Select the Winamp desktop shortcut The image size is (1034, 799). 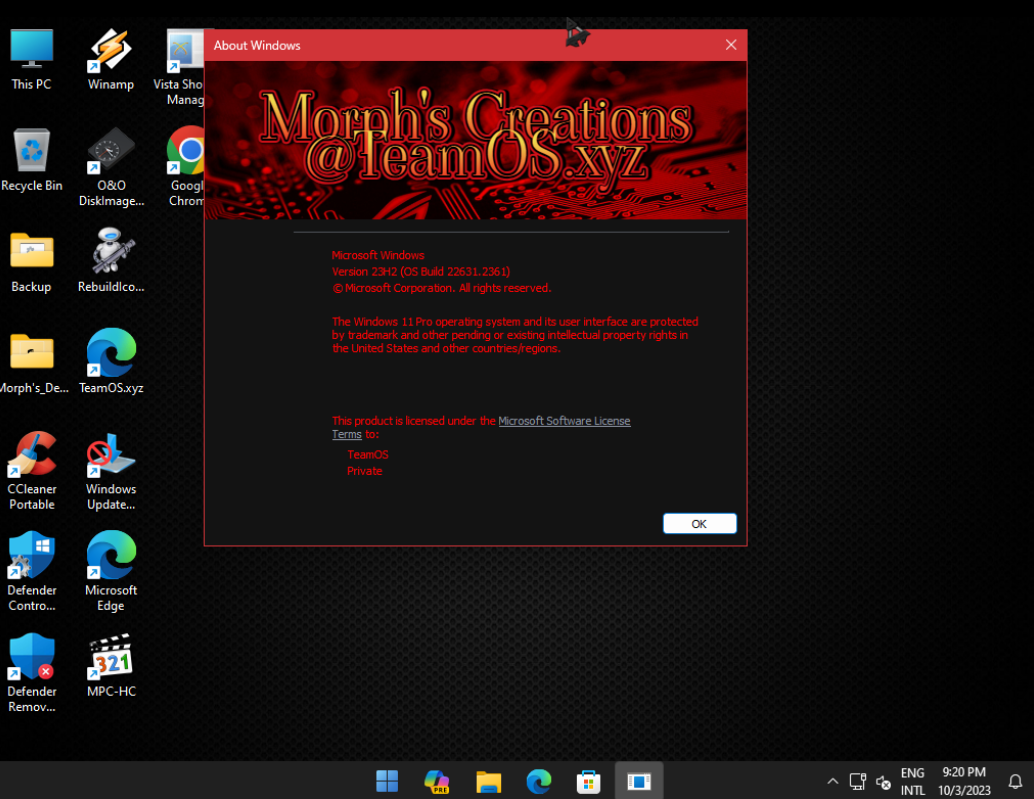(x=111, y=59)
